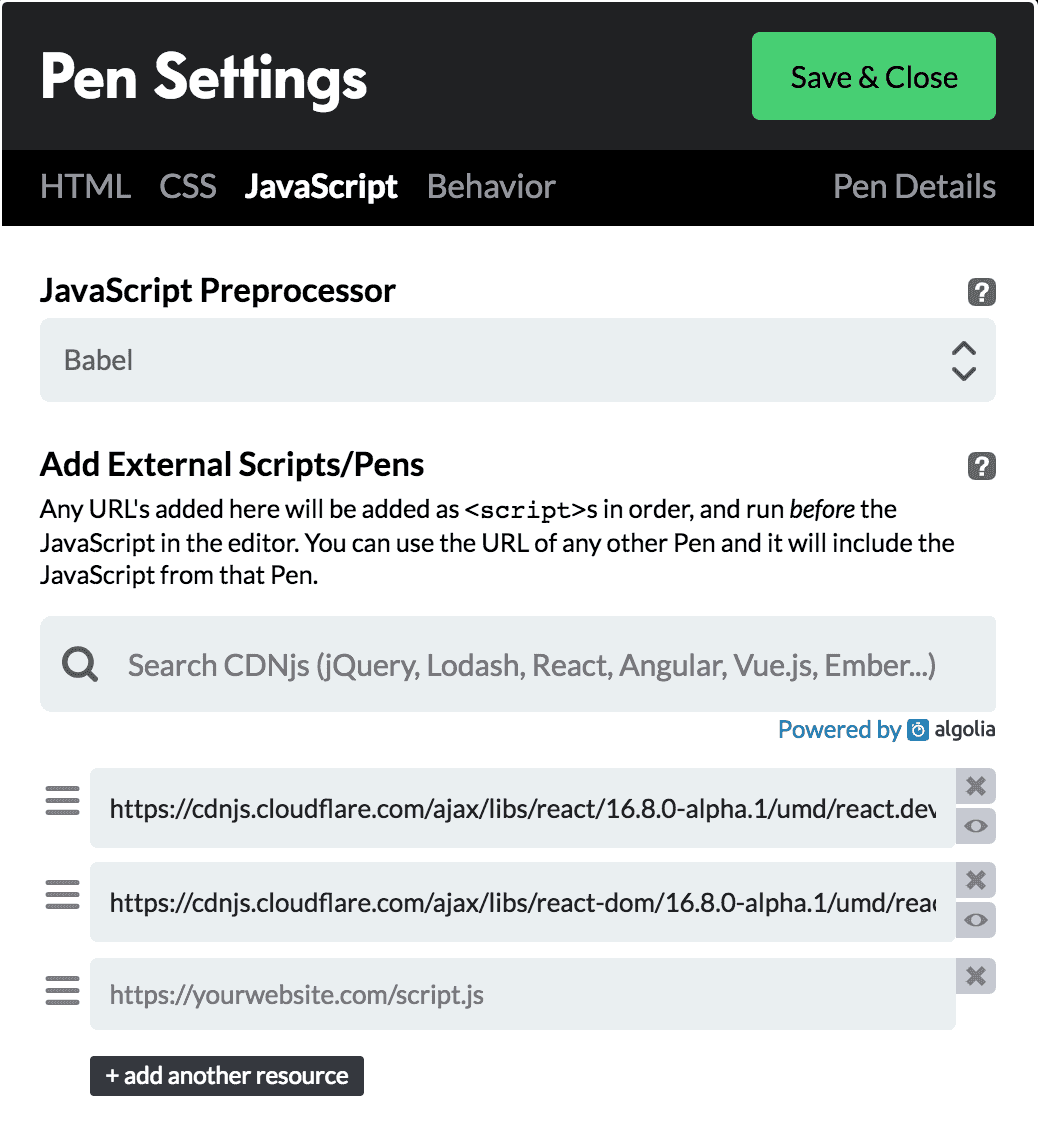Screen dimensions: 1038x1138
Task: Click the dropdown arrows beside Babel
Action: tap(963, 361)
